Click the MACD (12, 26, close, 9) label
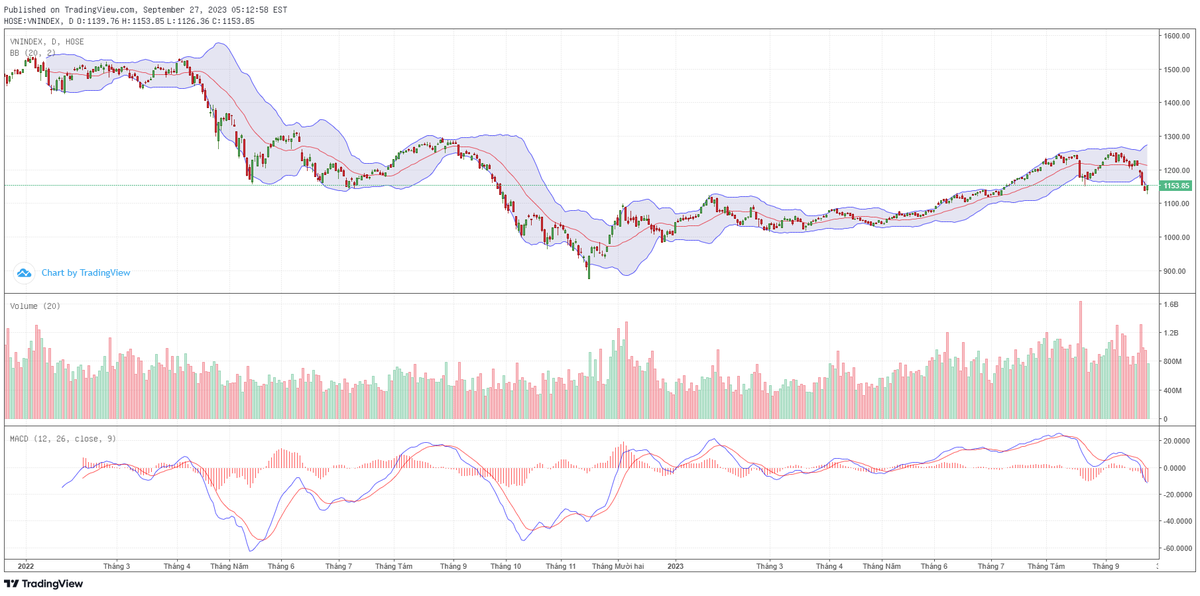The height and width of the screenshot is (596, 1200). pyautogui.click(x=63, y=438)
